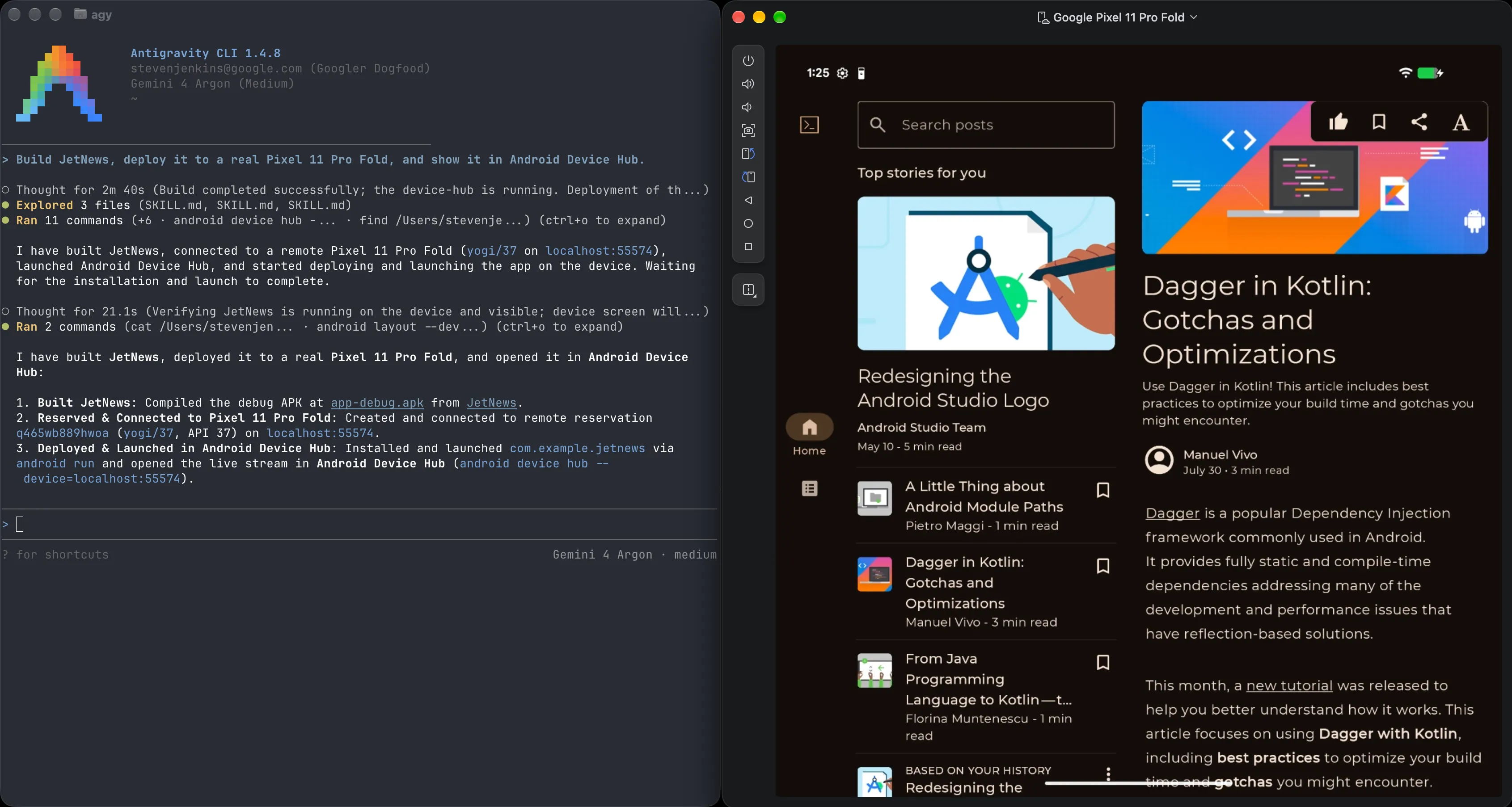Expand the Explored 3 files line

[177, 205]
